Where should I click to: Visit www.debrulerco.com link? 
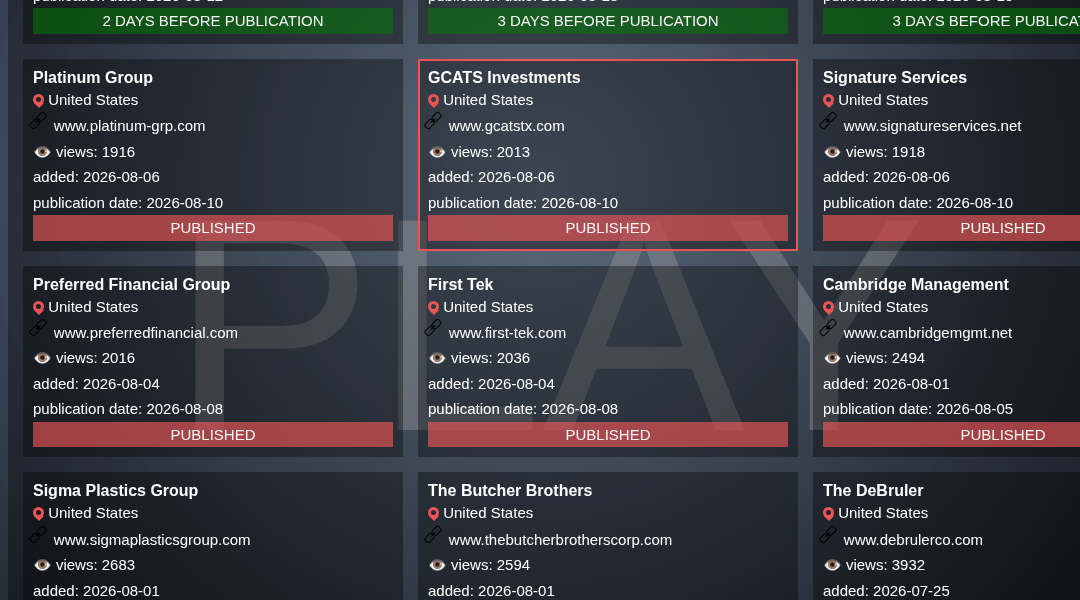click(x=913, y=540)
